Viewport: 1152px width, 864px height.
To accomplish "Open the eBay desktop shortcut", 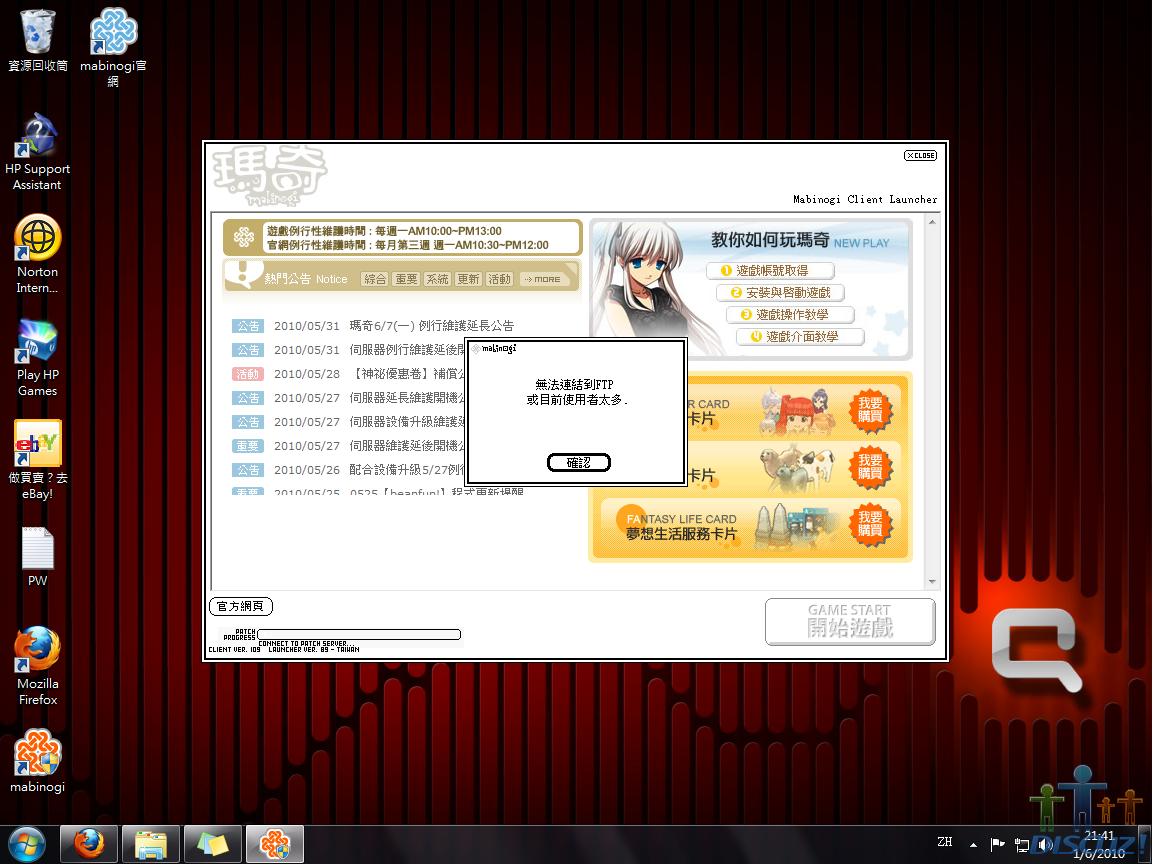I will point(37,460).
